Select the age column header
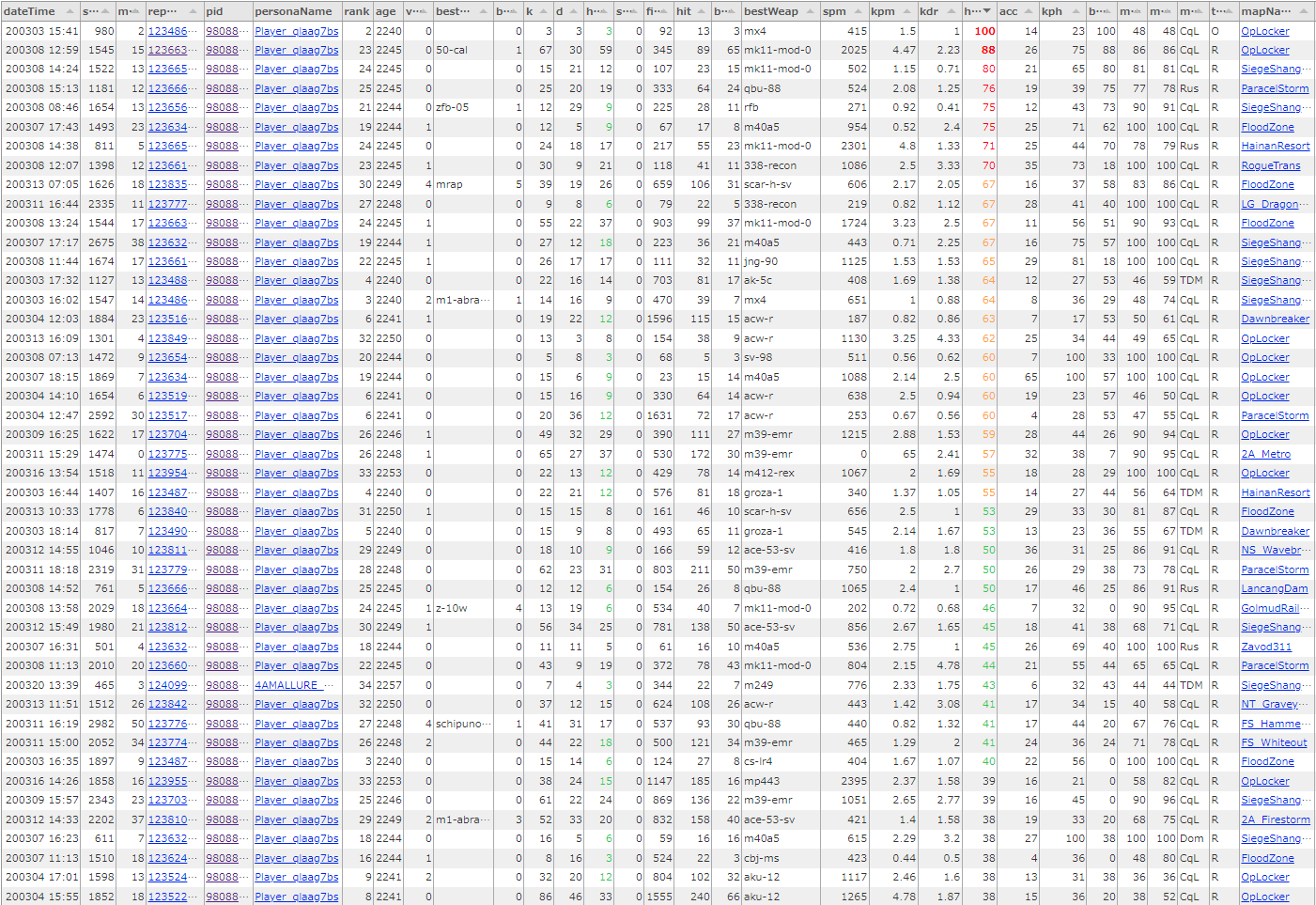The image size is (1316, 905). pos(388,11)
